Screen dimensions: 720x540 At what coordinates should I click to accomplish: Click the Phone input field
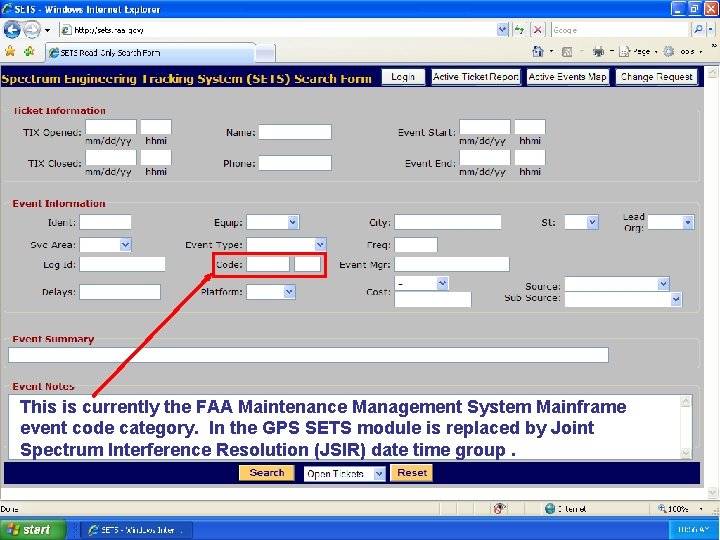coord(295,163)
